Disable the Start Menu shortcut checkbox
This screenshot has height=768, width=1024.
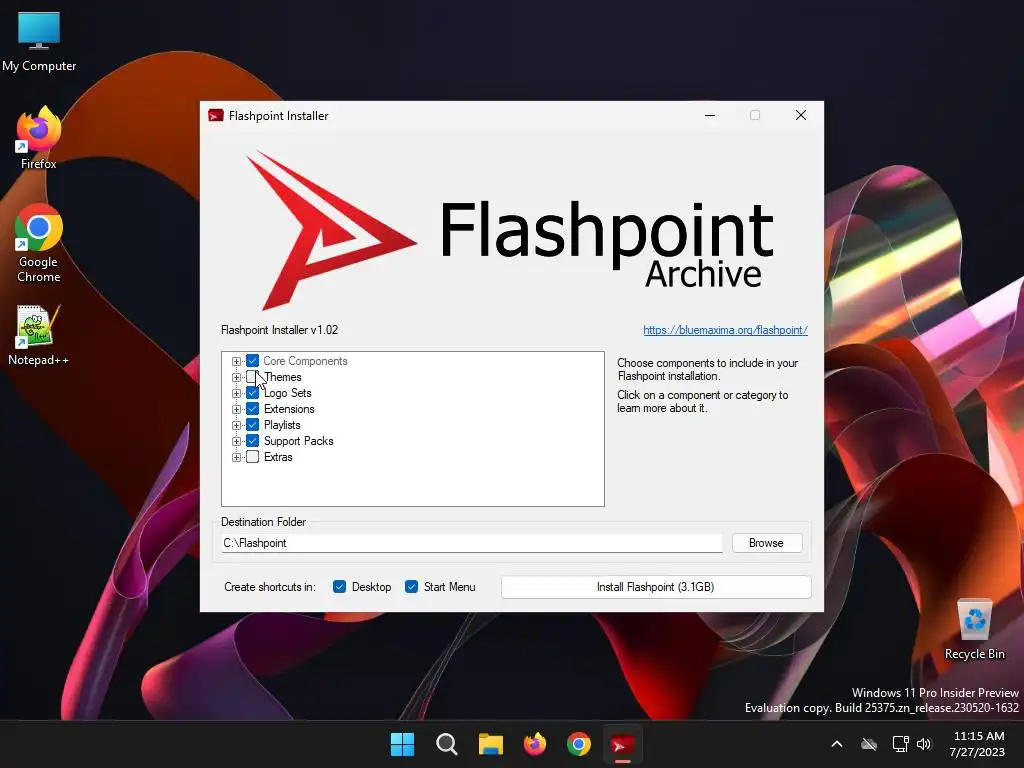411,586
